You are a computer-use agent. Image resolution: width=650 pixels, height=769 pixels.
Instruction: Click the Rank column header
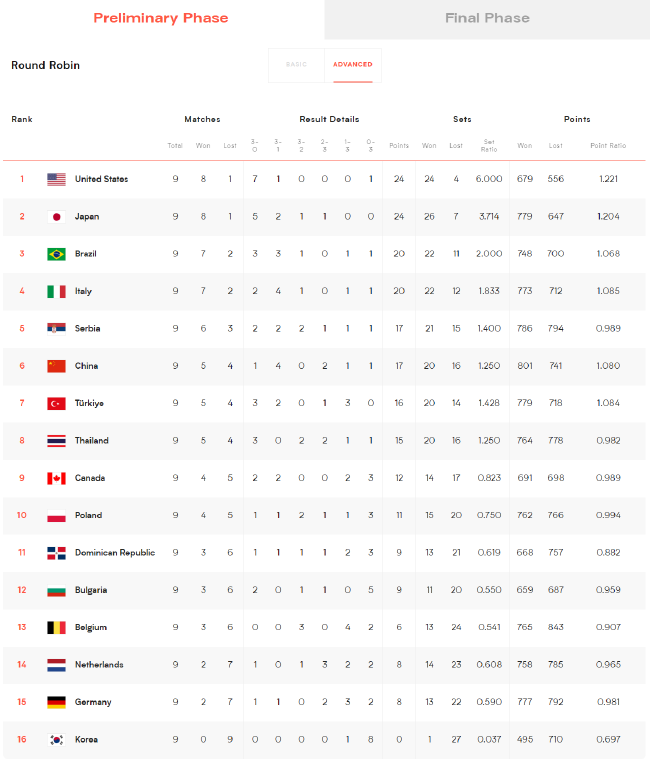coord(22,120)
